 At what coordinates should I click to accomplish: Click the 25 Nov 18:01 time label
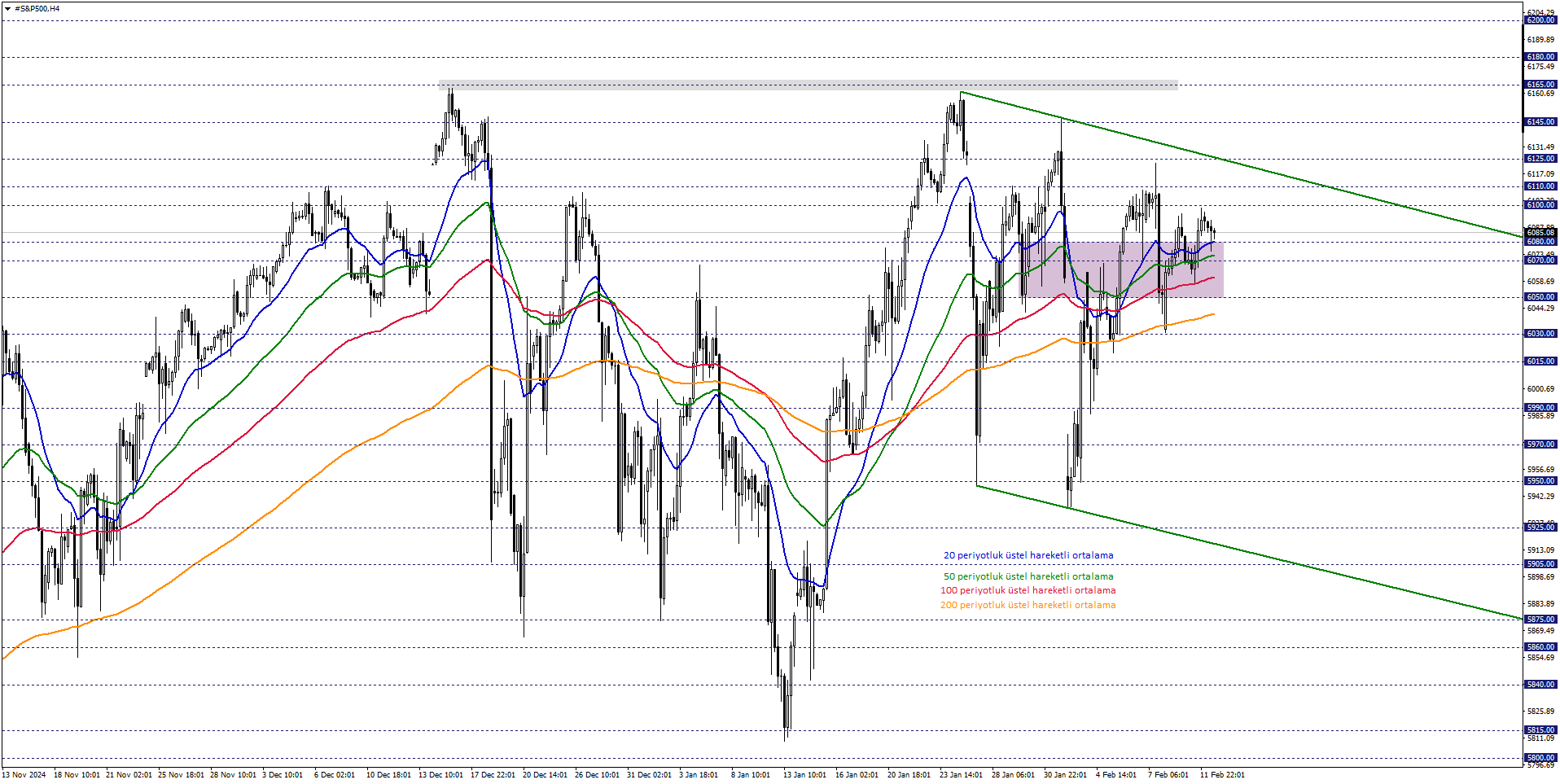click(x=181, y=774)
